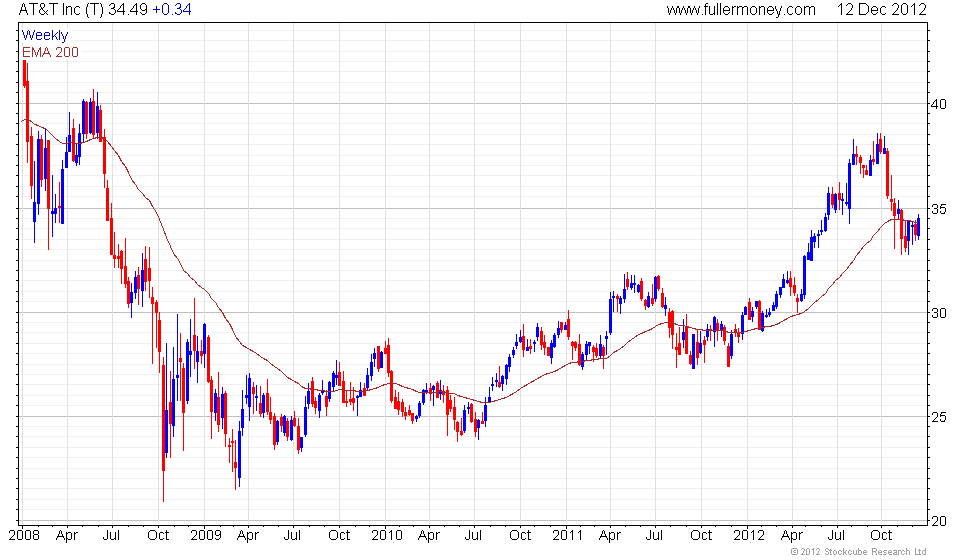Click the 'Apr' label right after 2008
Viewport: 980px width, 560px height.
[x=67, y=536]
